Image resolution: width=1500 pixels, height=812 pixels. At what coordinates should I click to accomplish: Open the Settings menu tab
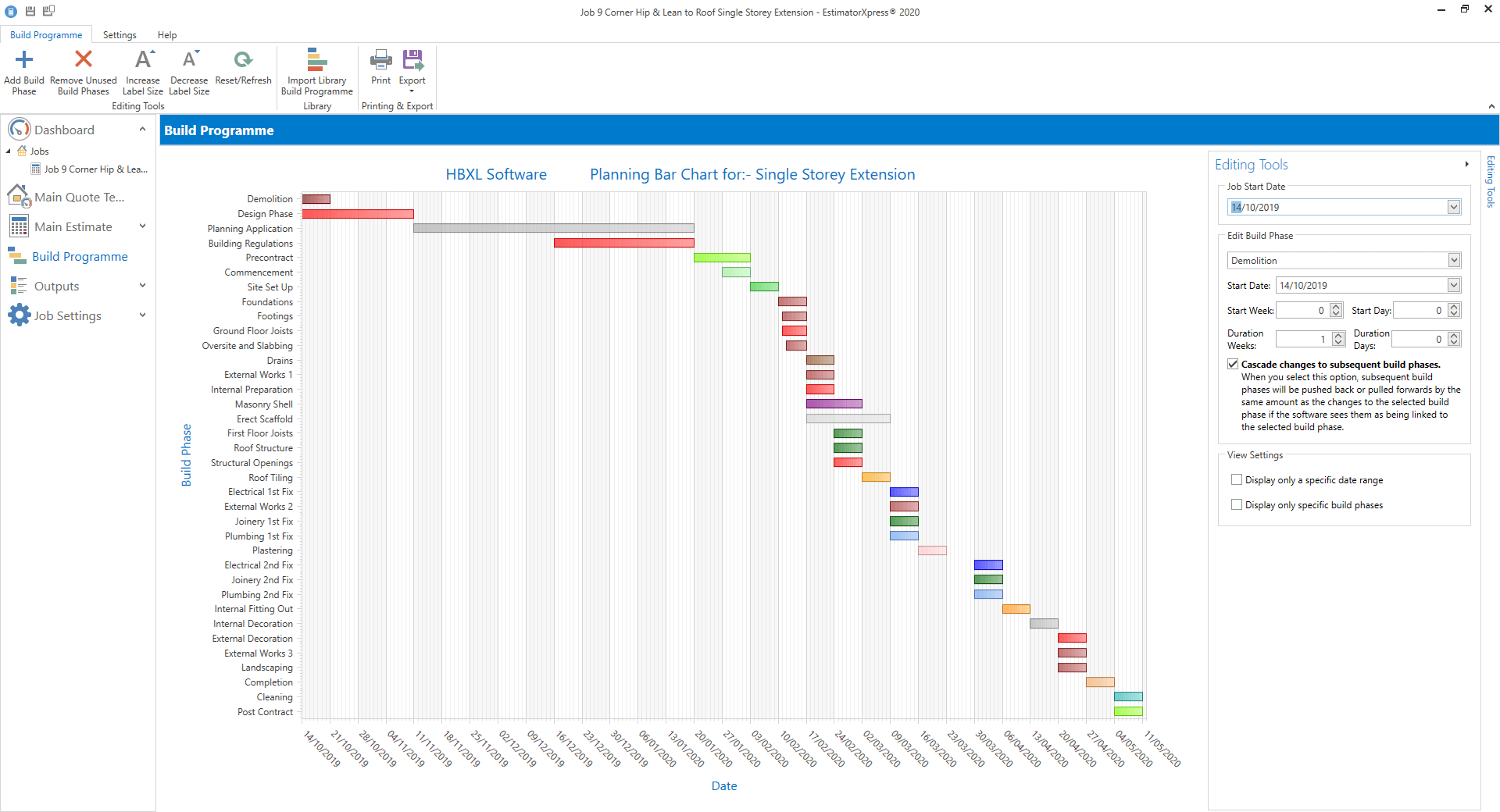coord(120,35)
